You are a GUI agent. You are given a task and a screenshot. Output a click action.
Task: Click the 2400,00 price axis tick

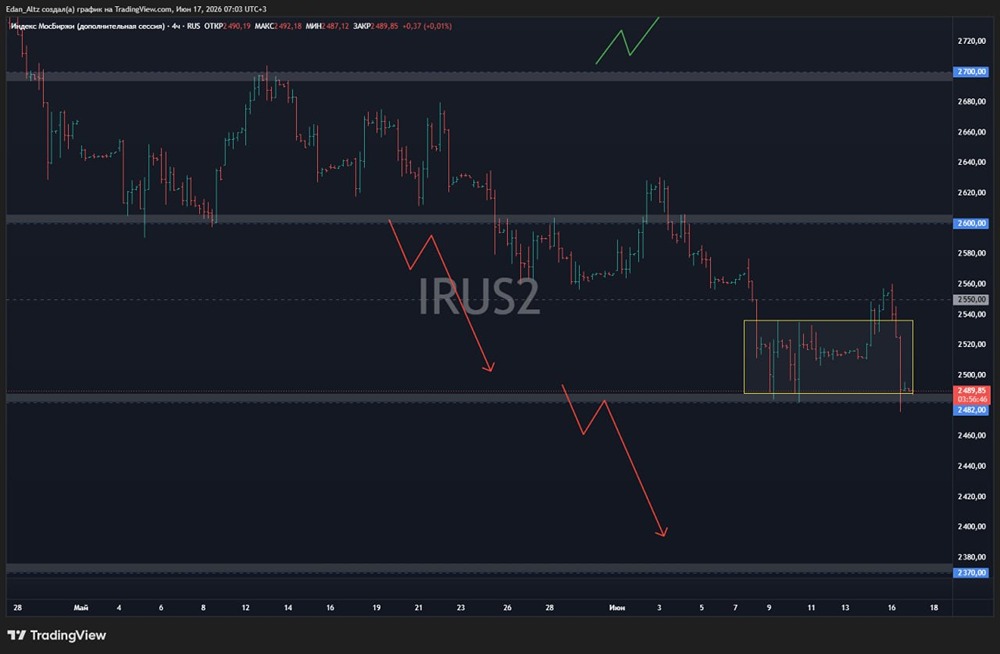(x=971, y=526)
